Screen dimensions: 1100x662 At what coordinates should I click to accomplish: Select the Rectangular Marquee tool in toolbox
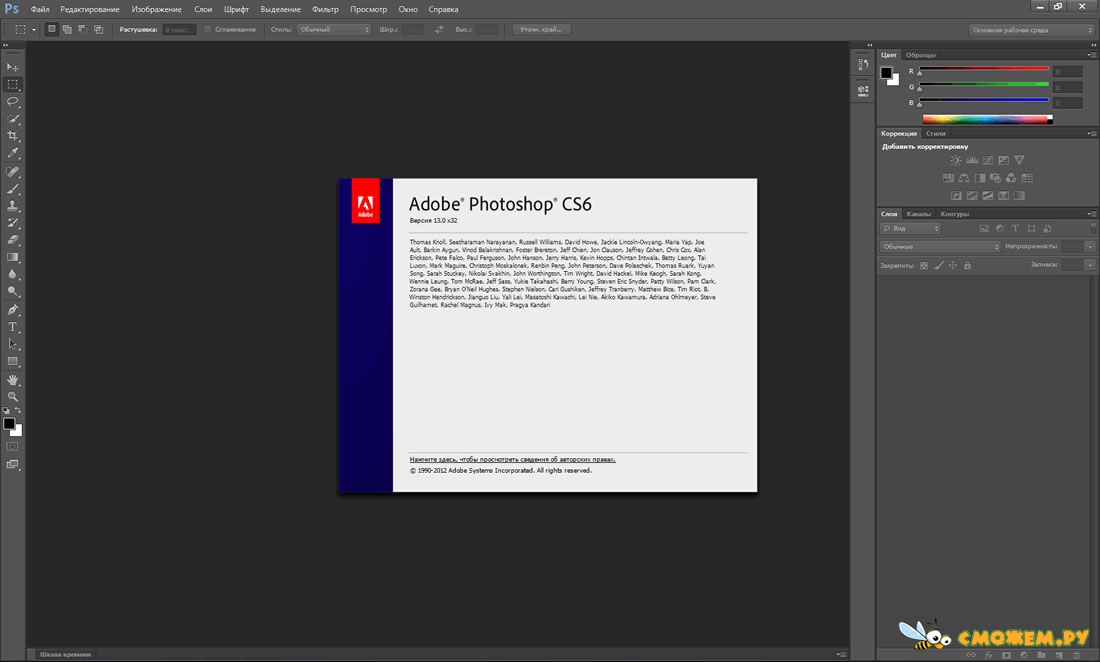[x=13, y=85]
